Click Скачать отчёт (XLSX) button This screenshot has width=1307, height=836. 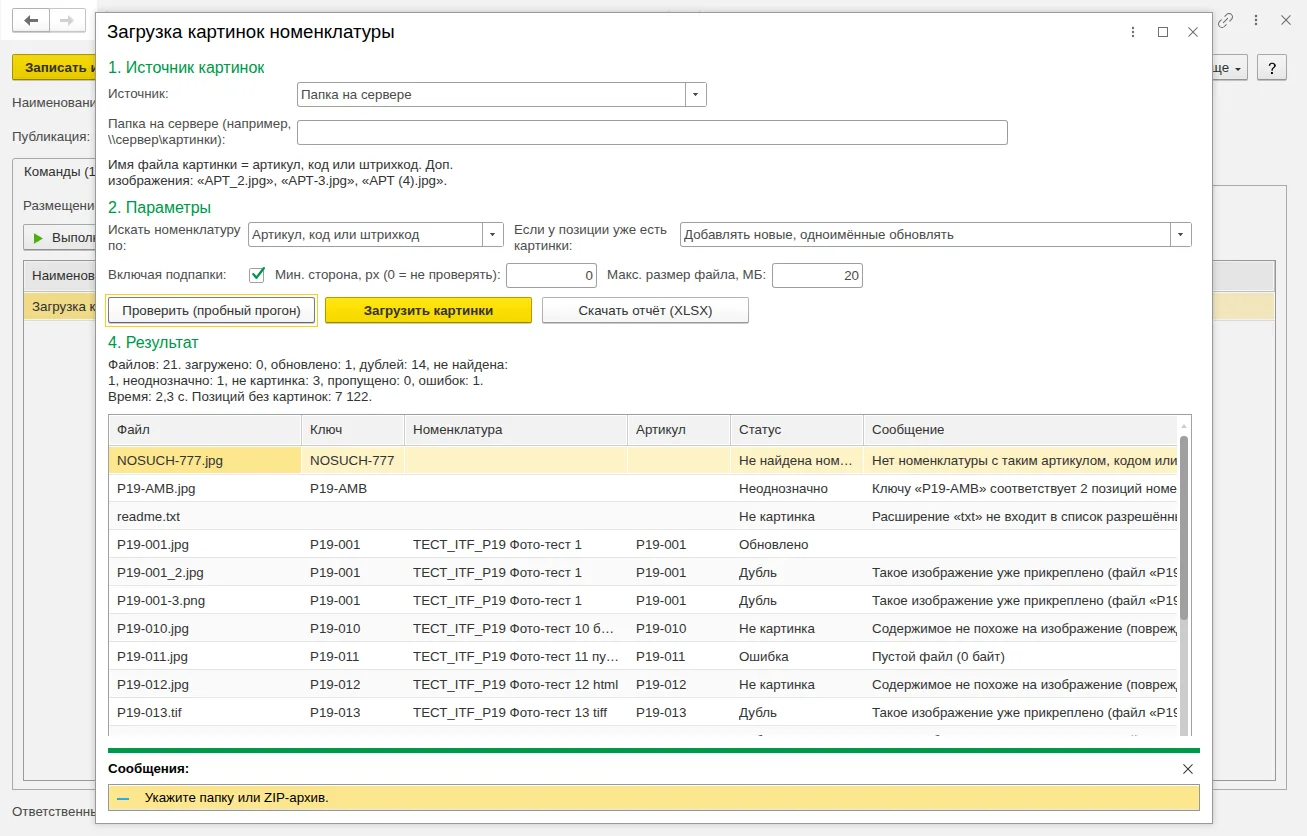(645, 311)
